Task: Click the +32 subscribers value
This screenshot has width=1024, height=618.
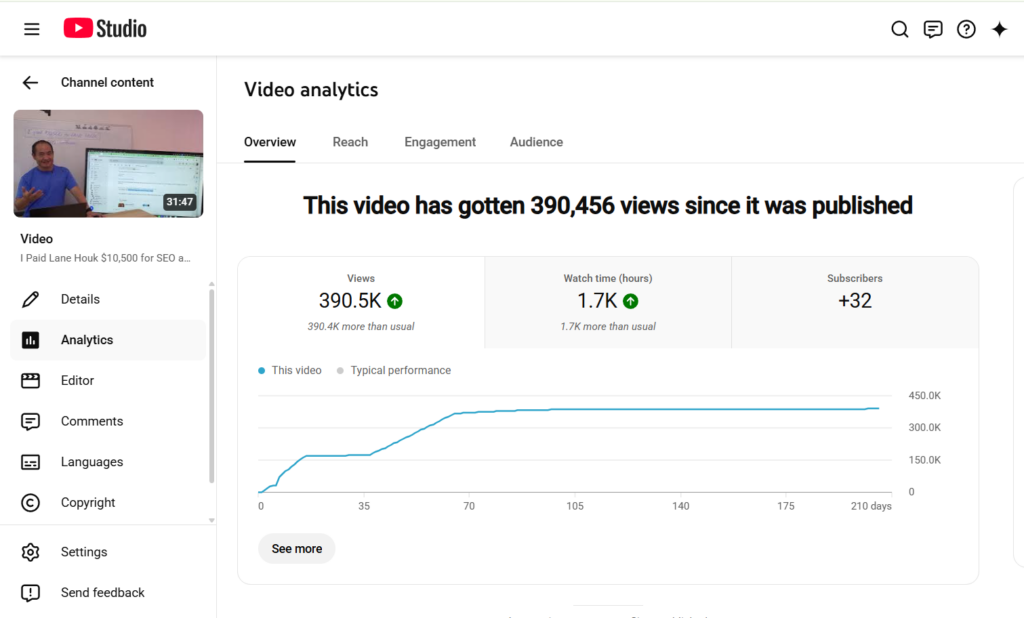Action: (855, 301)
